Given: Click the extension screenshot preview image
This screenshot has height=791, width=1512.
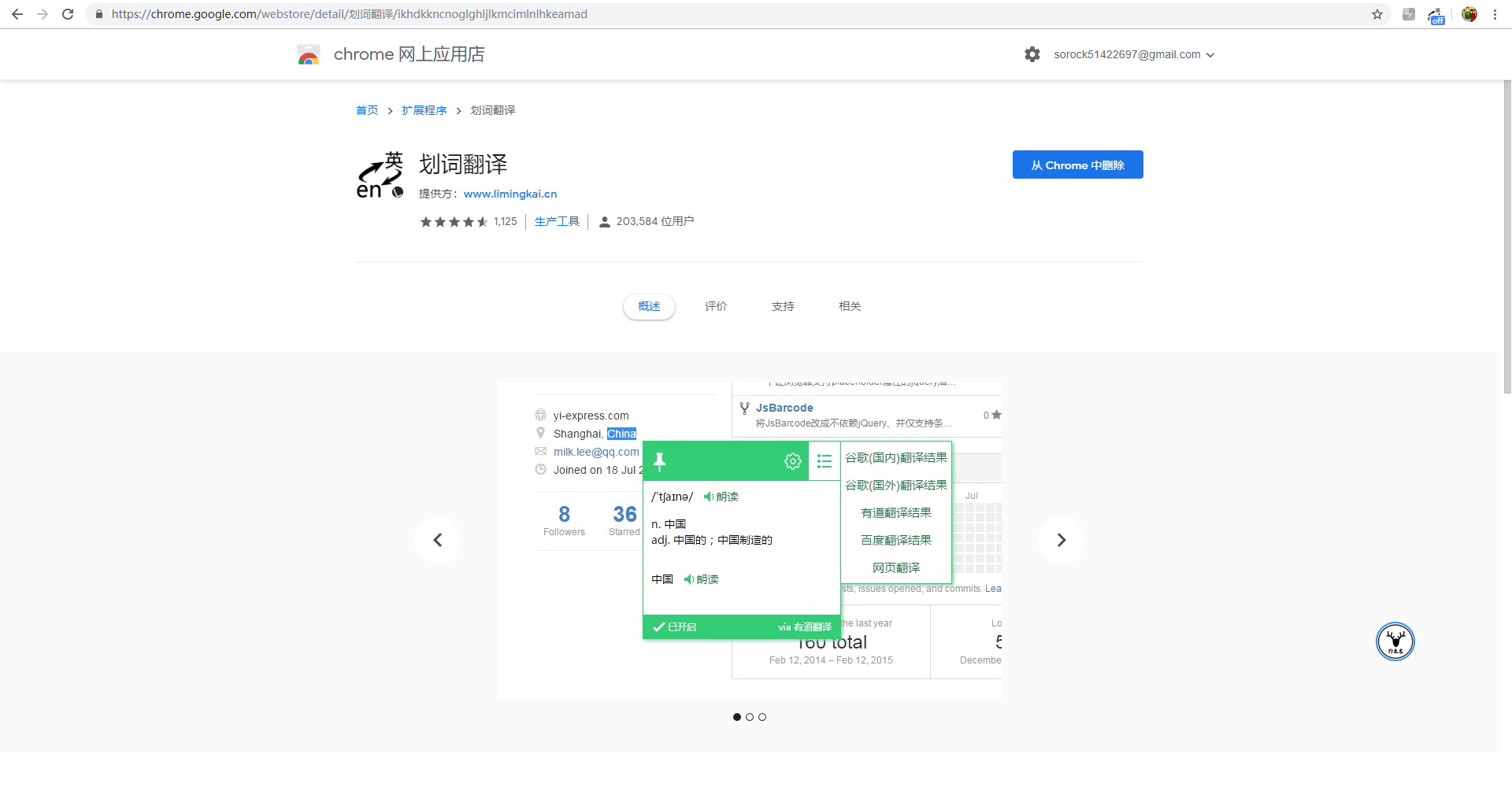Looking at the screenshot, I should pos(750,540).
